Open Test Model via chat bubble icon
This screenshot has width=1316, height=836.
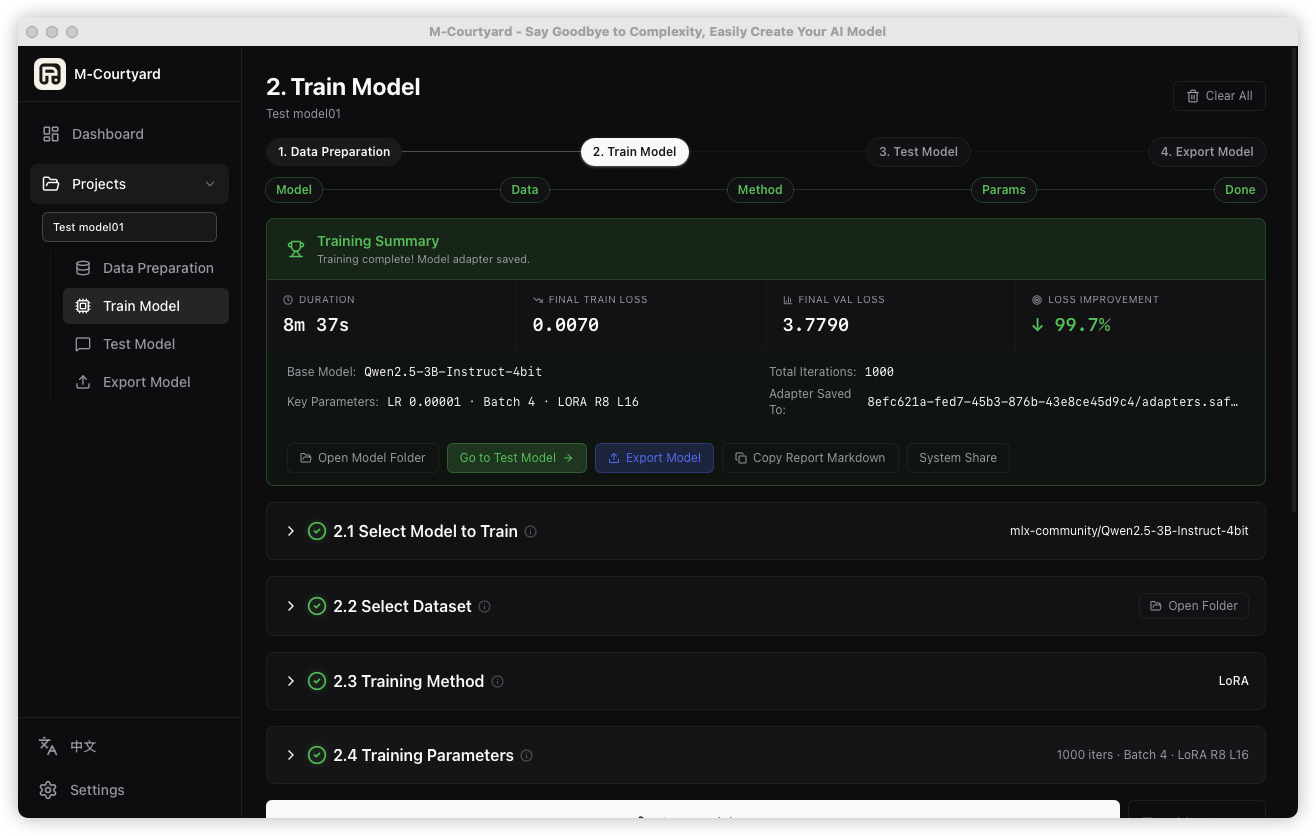click(82, 344)
